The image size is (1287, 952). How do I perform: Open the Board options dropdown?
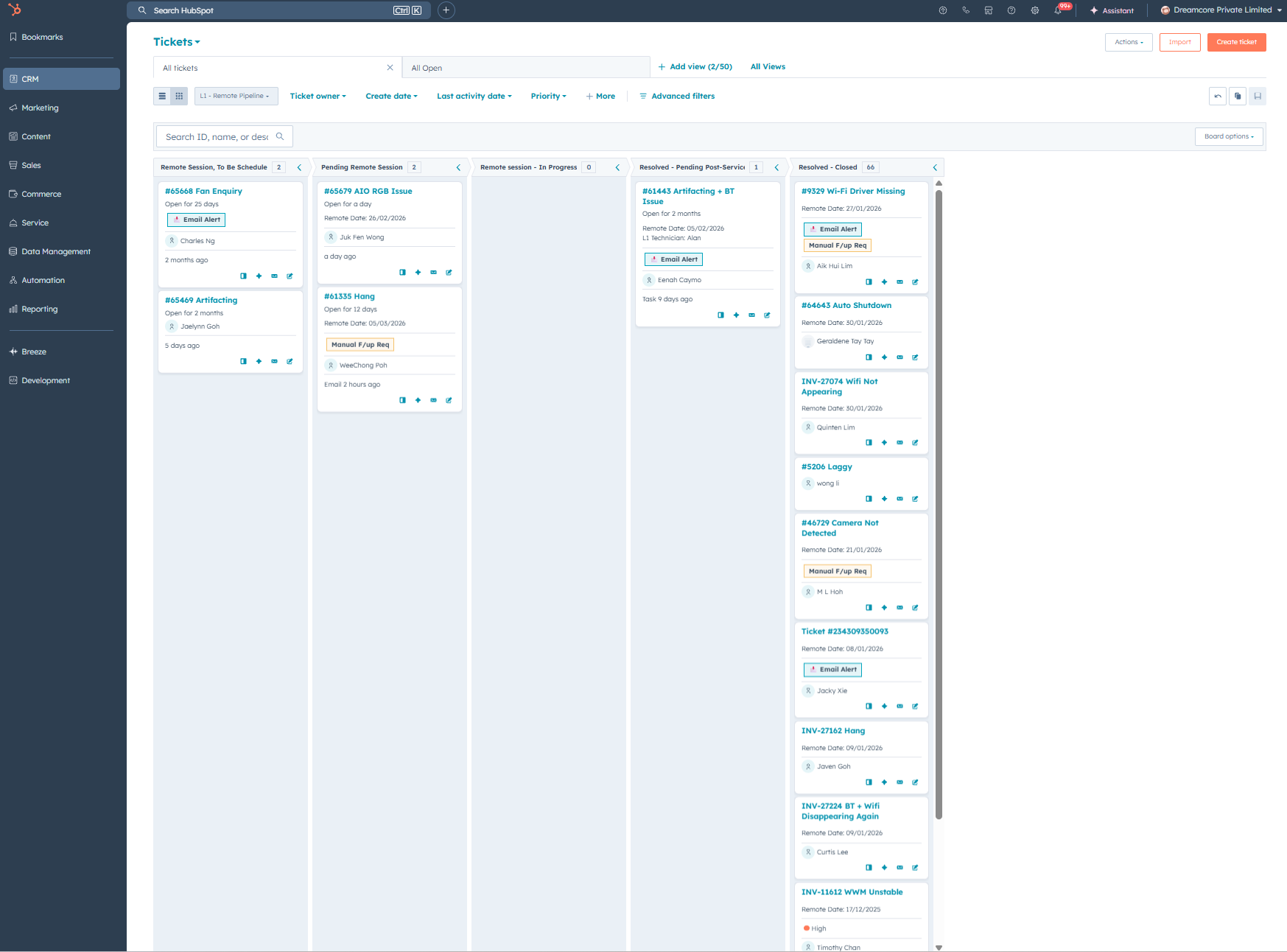tap(1228, 136)
